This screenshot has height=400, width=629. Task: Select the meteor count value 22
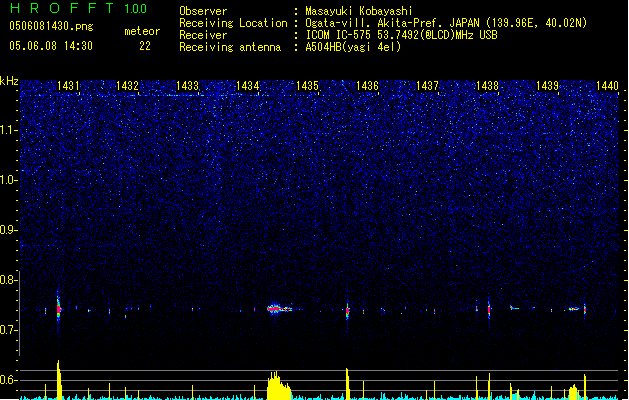[x=145, y=46]
